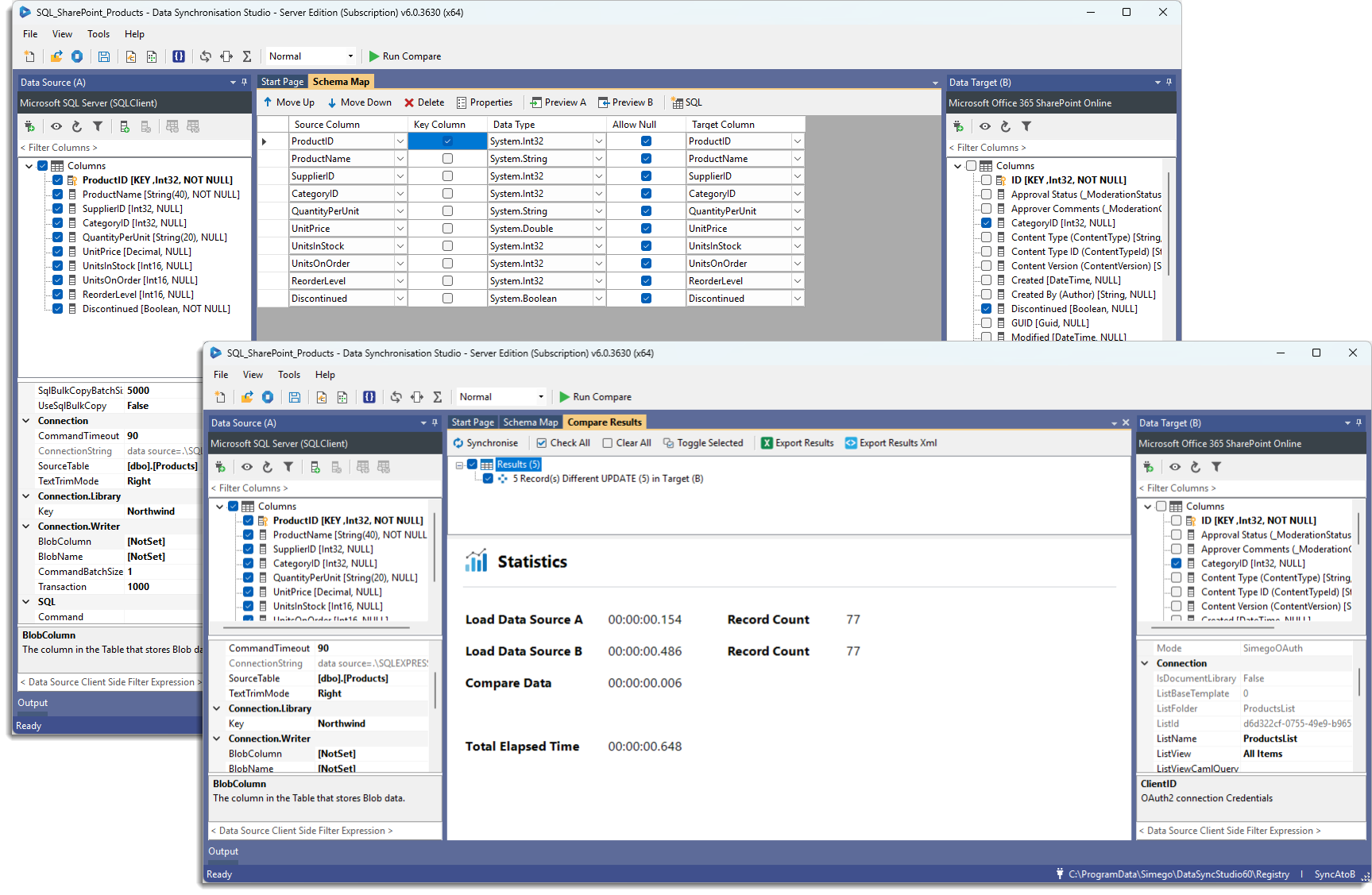Viewport: 1372px width, 895px height.
Task: Pin the front Data Target (B) panel
Action: click(1358, 422)
